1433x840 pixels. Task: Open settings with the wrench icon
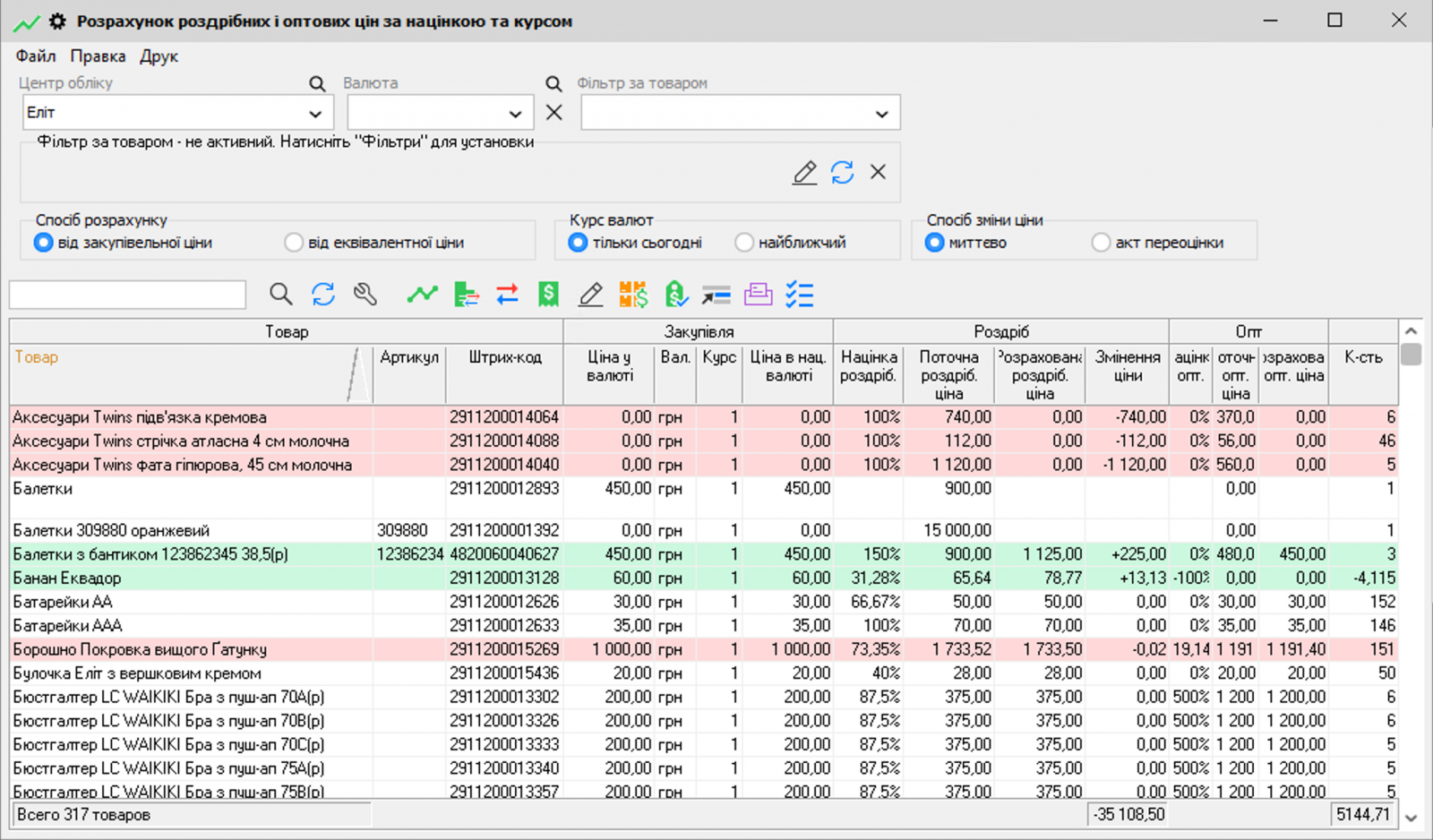pos(365,295)
